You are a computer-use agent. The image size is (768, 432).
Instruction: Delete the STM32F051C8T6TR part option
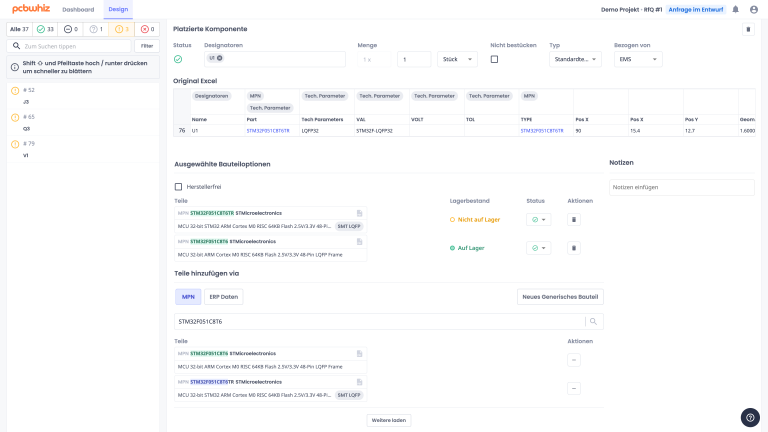(x=574, y=219)
